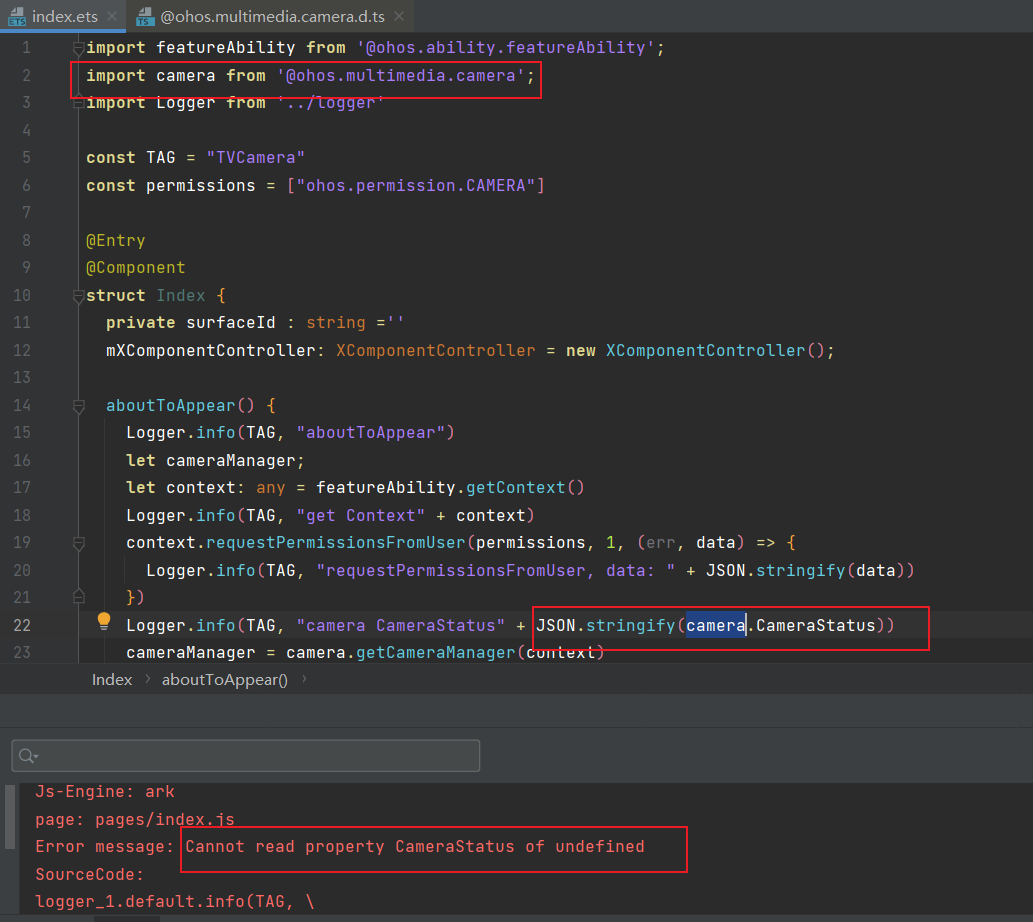Click the 'Cannot read property CameraStatus of undefined' message
This screenshot has height=922, width=1033.
coord(415,847)
